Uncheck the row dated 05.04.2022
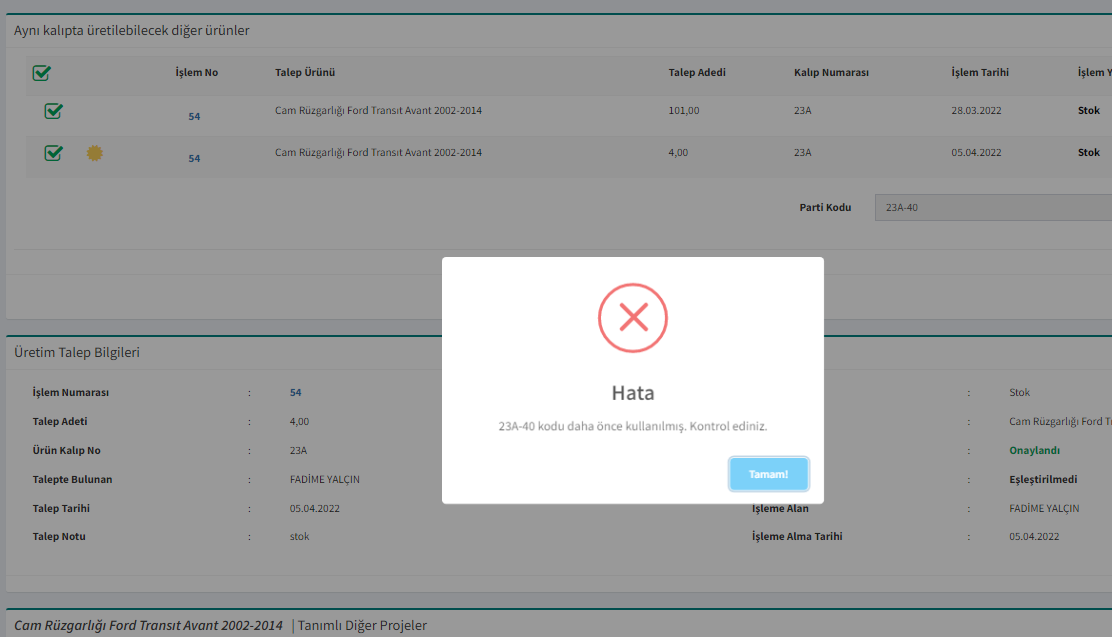 tap(54, 153)
